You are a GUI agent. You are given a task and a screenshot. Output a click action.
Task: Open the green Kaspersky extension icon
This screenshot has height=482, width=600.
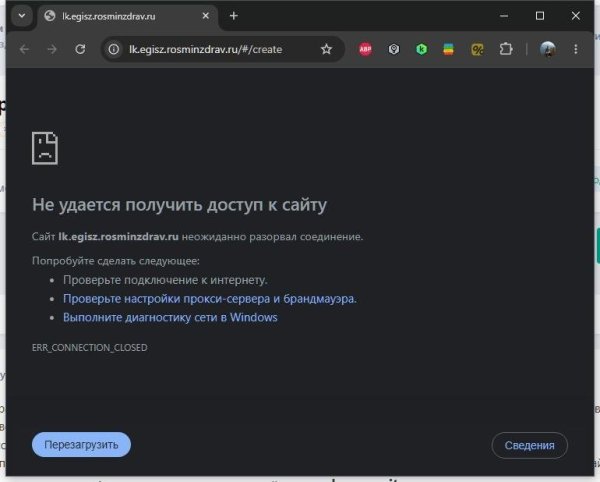pos(422,49)
